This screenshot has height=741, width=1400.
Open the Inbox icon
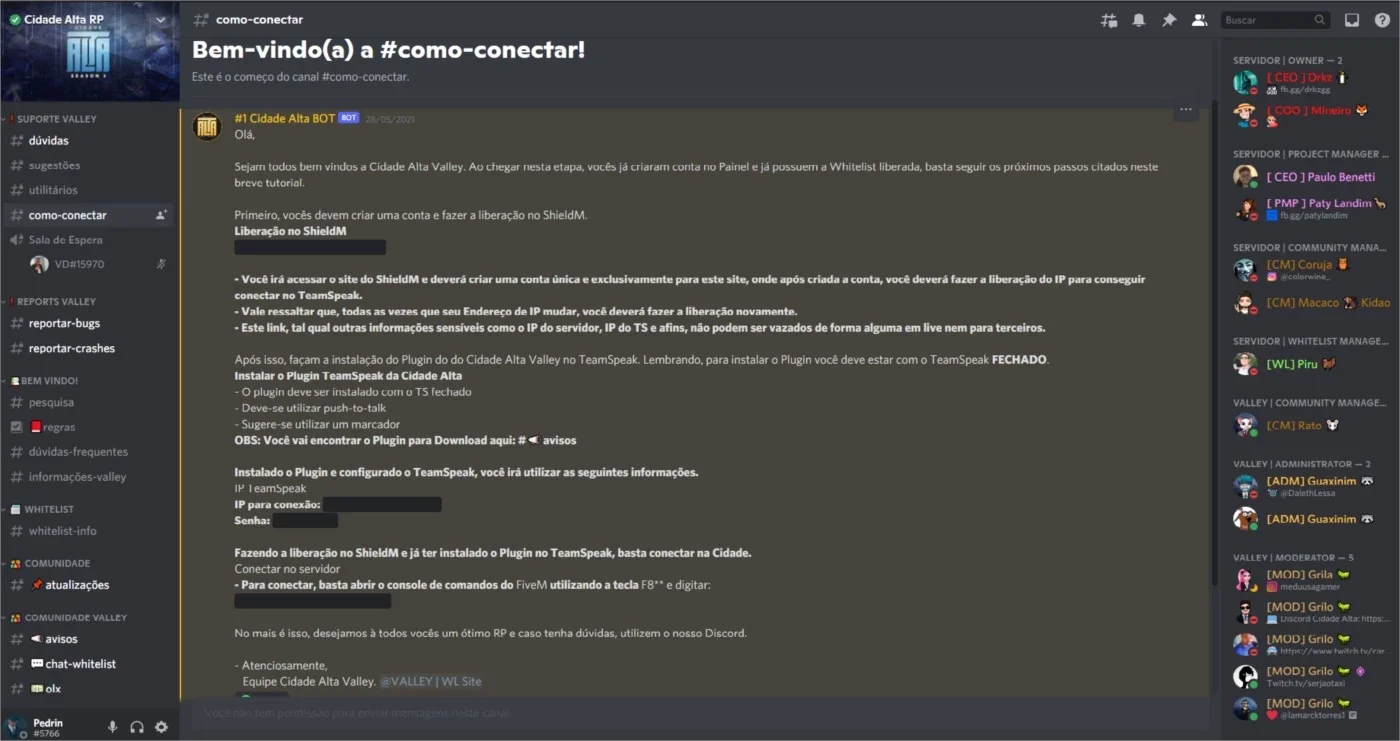click(x=1352, y=20)
